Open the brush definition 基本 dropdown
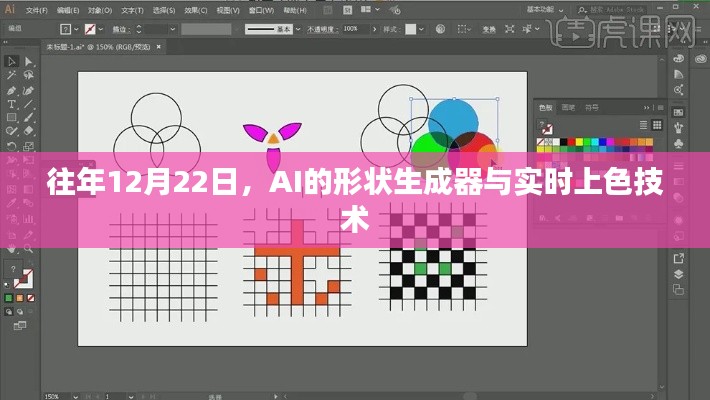The image size is (710, 400). click(297, 29)
